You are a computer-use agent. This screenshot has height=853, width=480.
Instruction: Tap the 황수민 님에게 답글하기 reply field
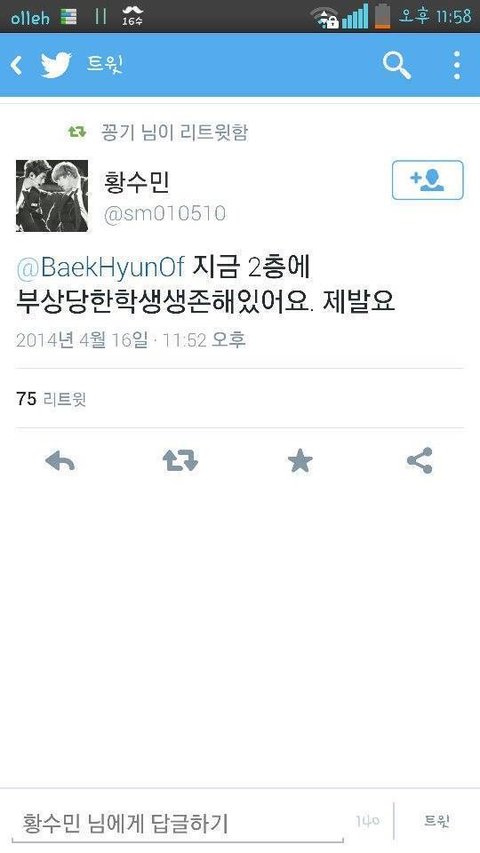tap(177, 824)
